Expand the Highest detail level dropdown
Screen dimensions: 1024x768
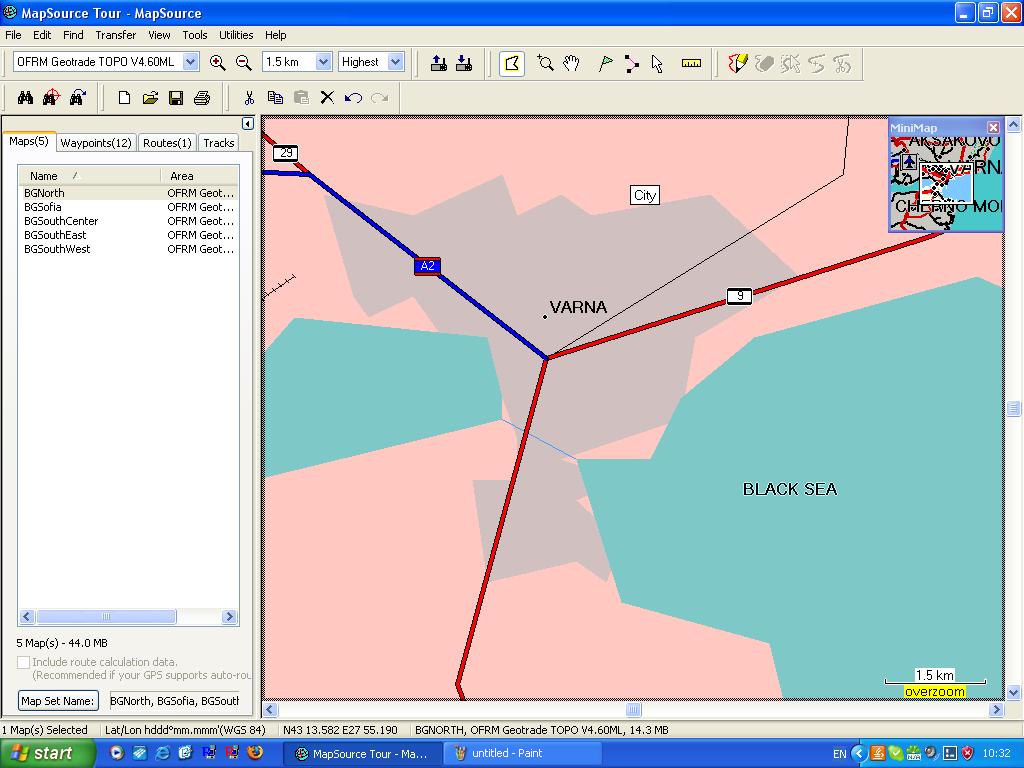[395, 62]
